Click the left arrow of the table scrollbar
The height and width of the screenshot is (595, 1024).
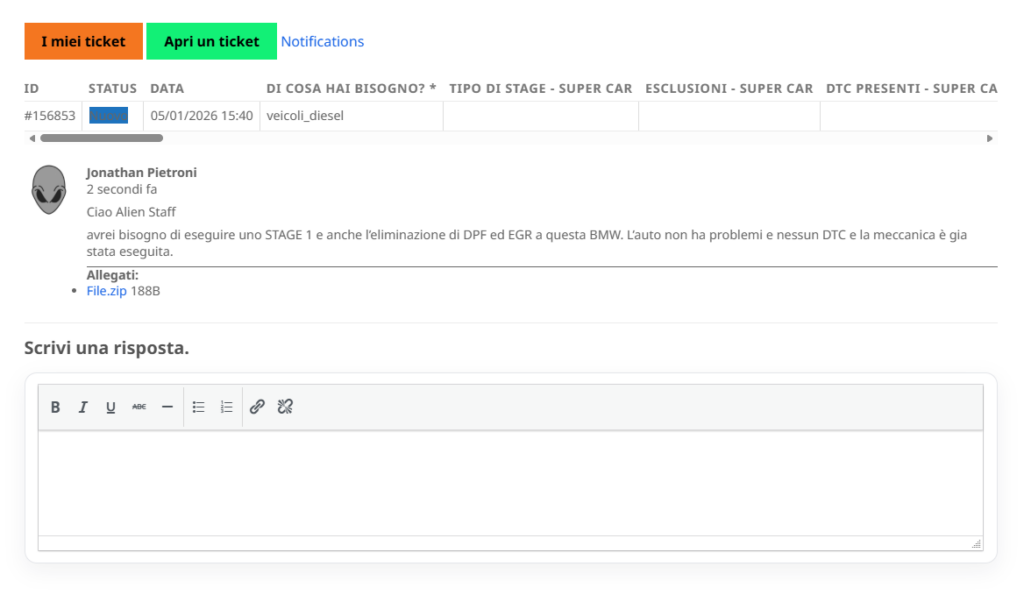point(31,138)
